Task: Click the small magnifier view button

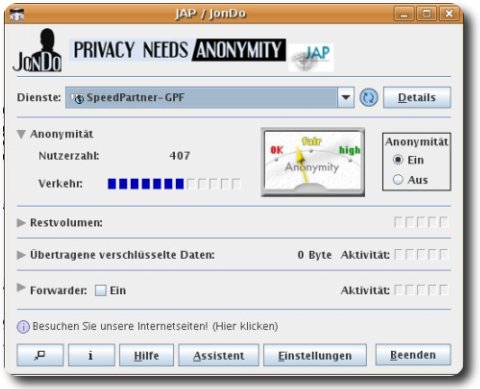Action: pos(40,355)
